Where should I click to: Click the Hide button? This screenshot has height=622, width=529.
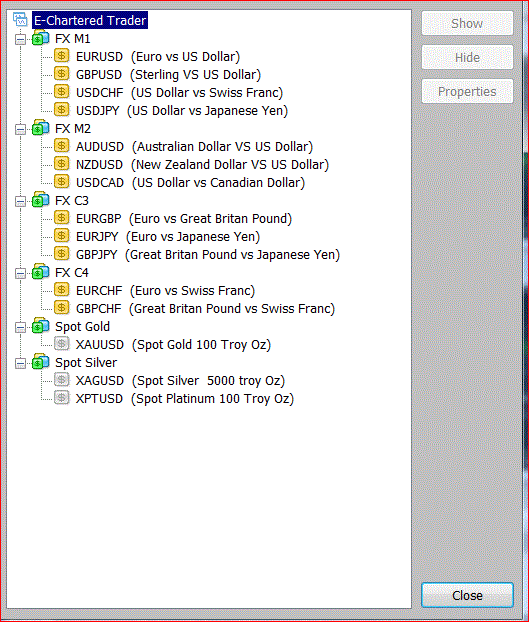tap(467, 58)
